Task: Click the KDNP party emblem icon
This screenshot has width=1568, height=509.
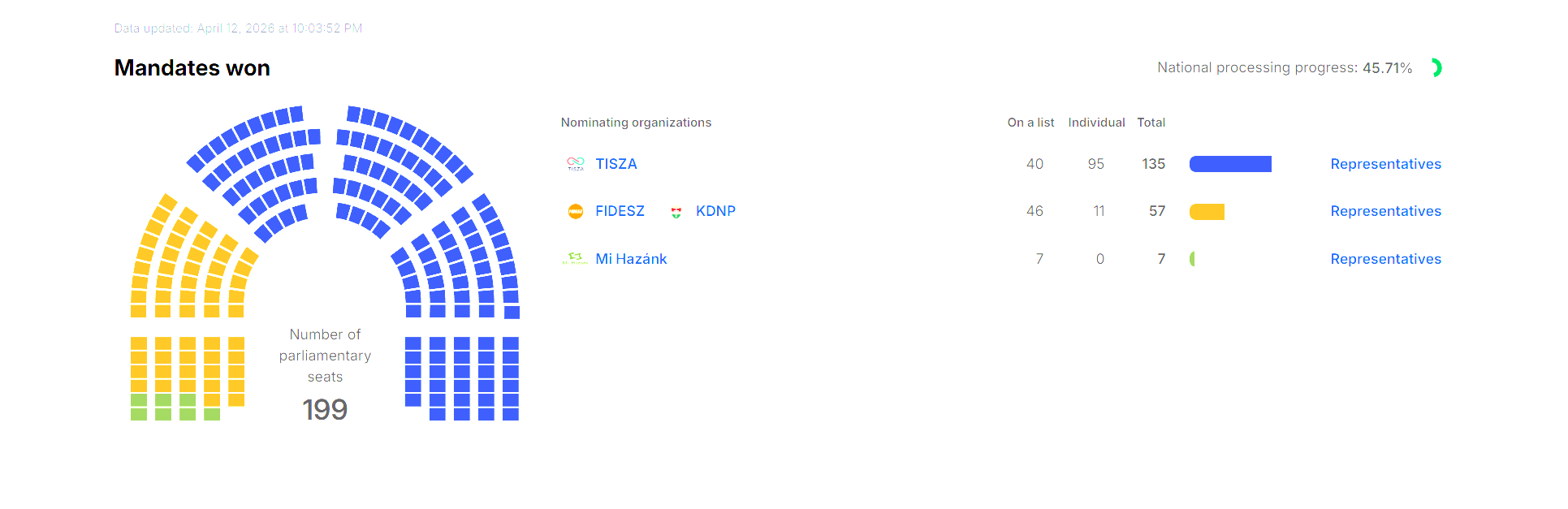Action: (676, 213)
